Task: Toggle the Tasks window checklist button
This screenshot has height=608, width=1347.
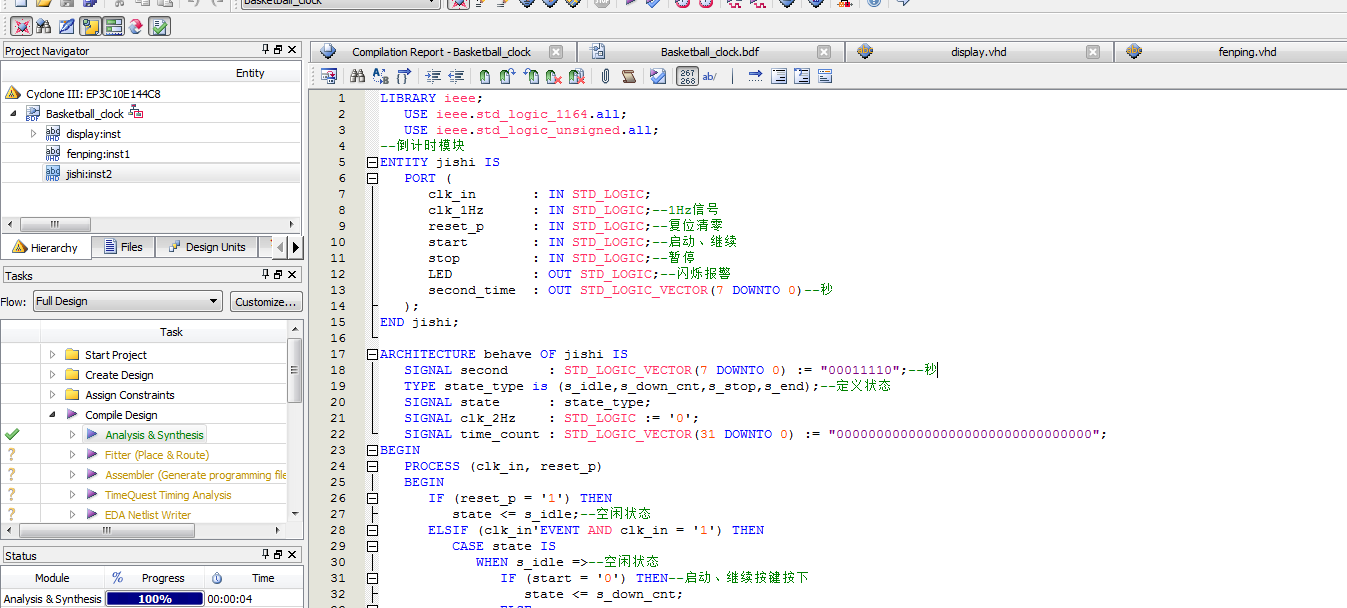Action: [160, 26]
